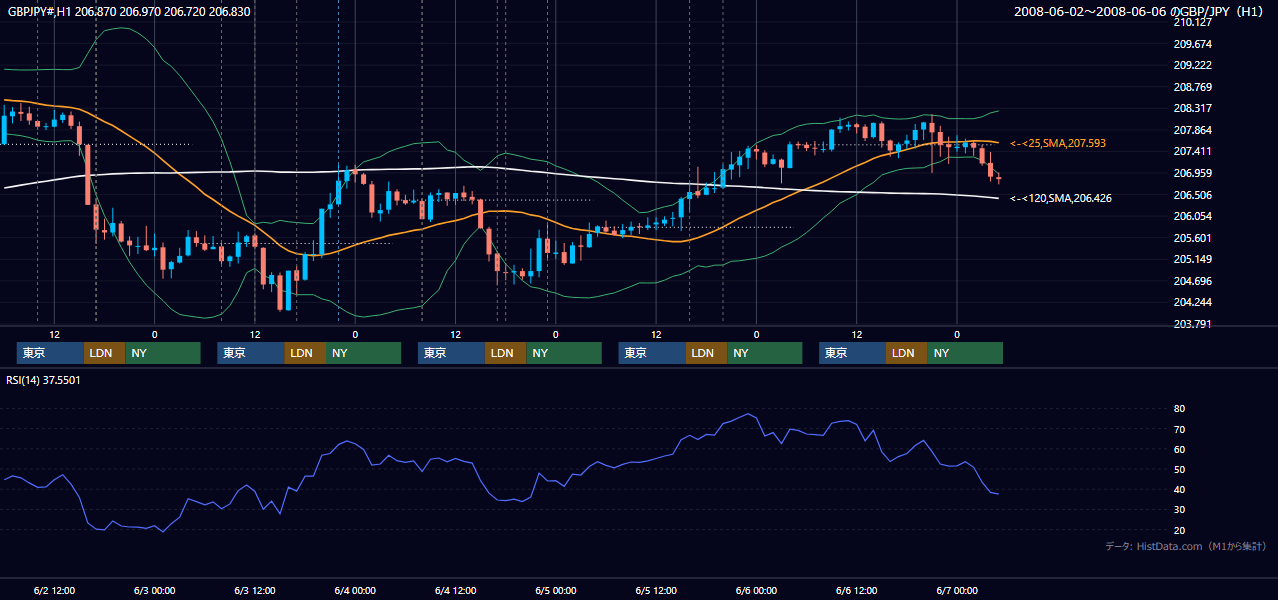Click the 208.317 price axis label
This screenshot has height=600, width=1278.
[x=1192, y=109]
